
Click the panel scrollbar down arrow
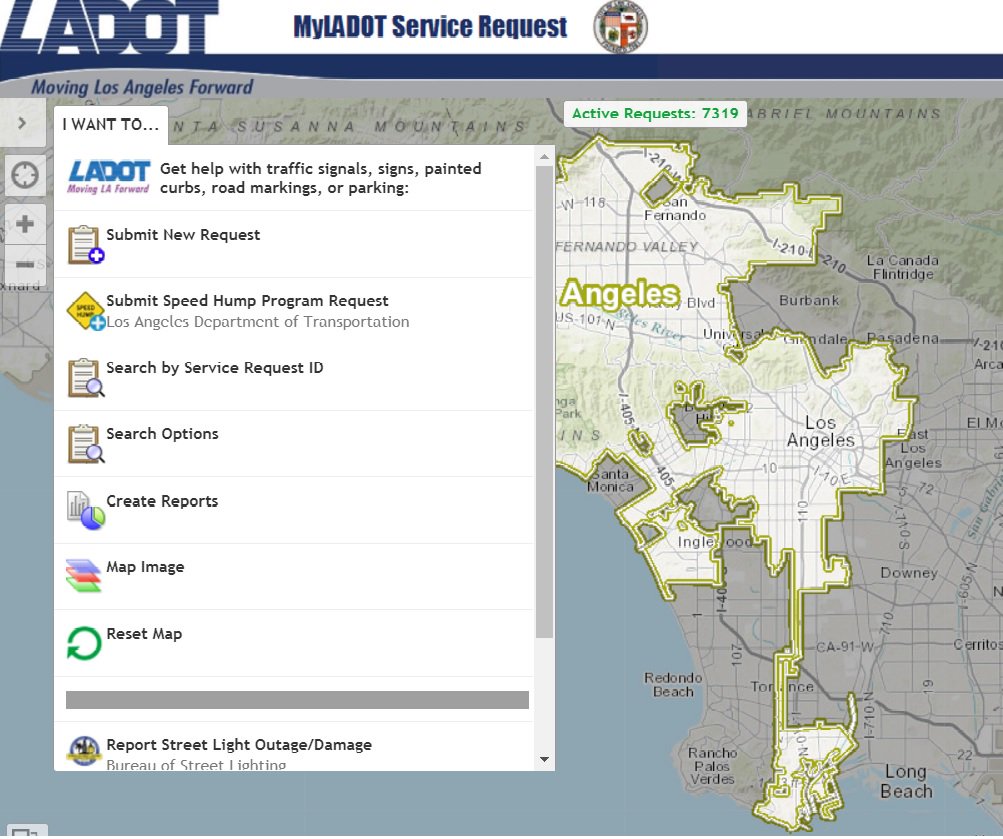tap(544, 760)
